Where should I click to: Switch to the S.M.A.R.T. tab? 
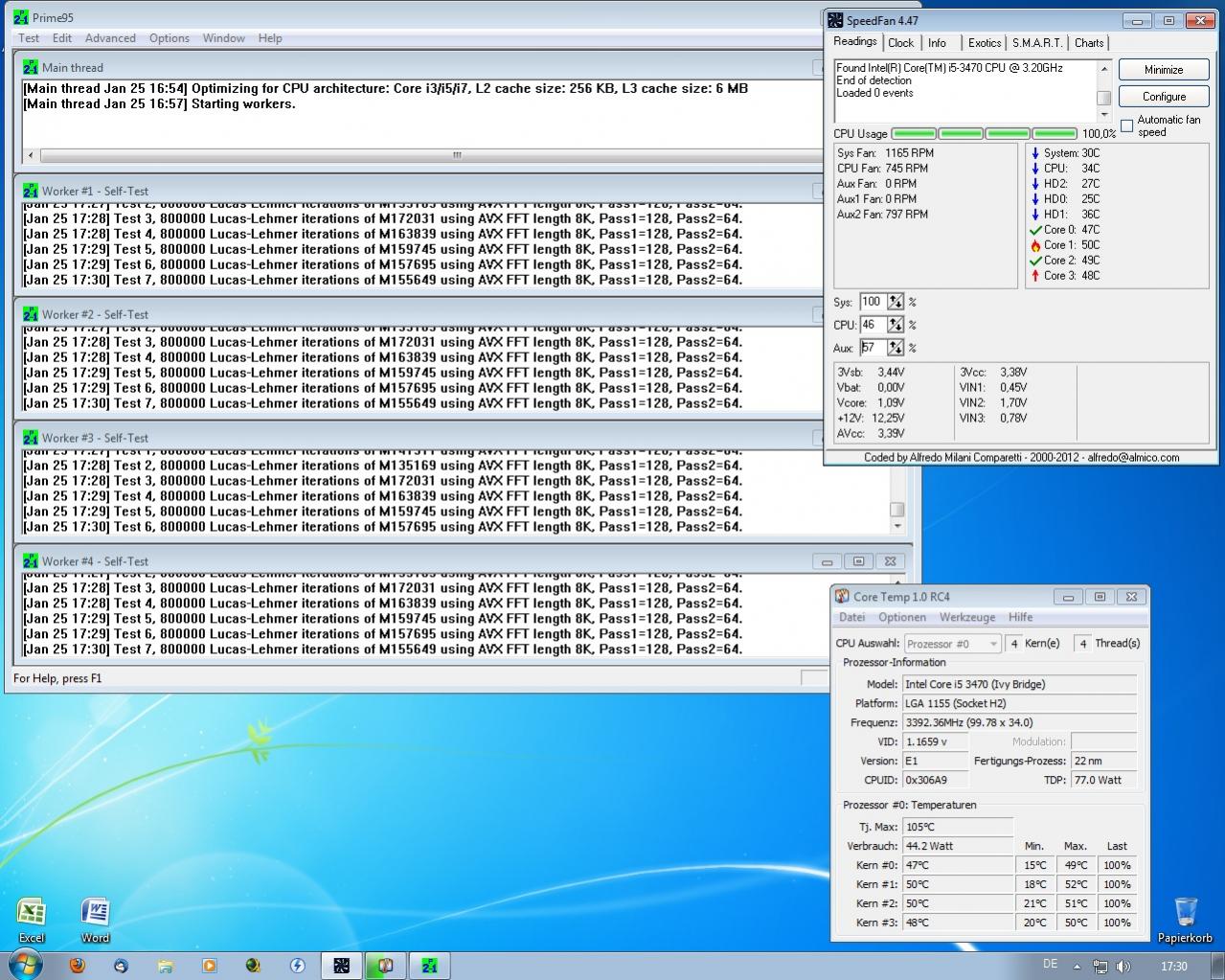(x=1037, y=43)
